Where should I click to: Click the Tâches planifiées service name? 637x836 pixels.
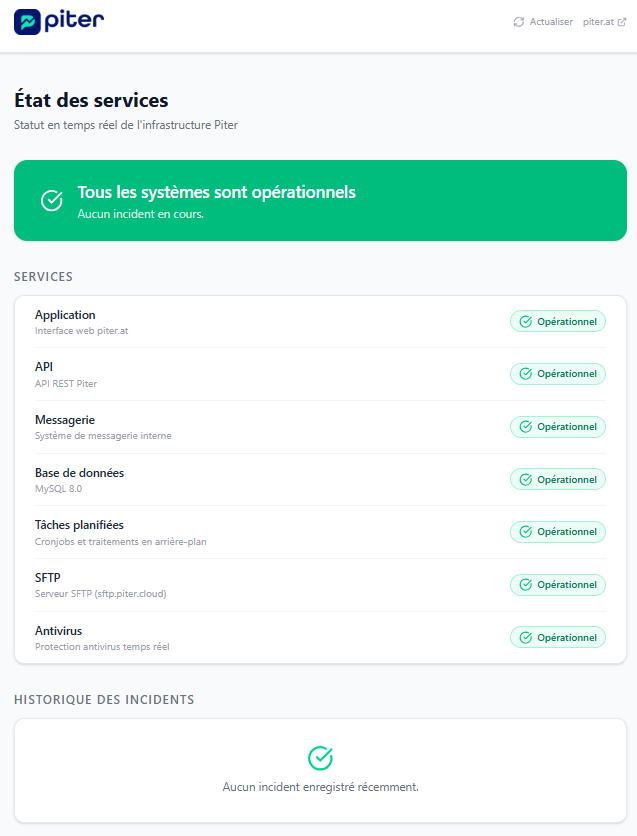click(x=79, y=525)
